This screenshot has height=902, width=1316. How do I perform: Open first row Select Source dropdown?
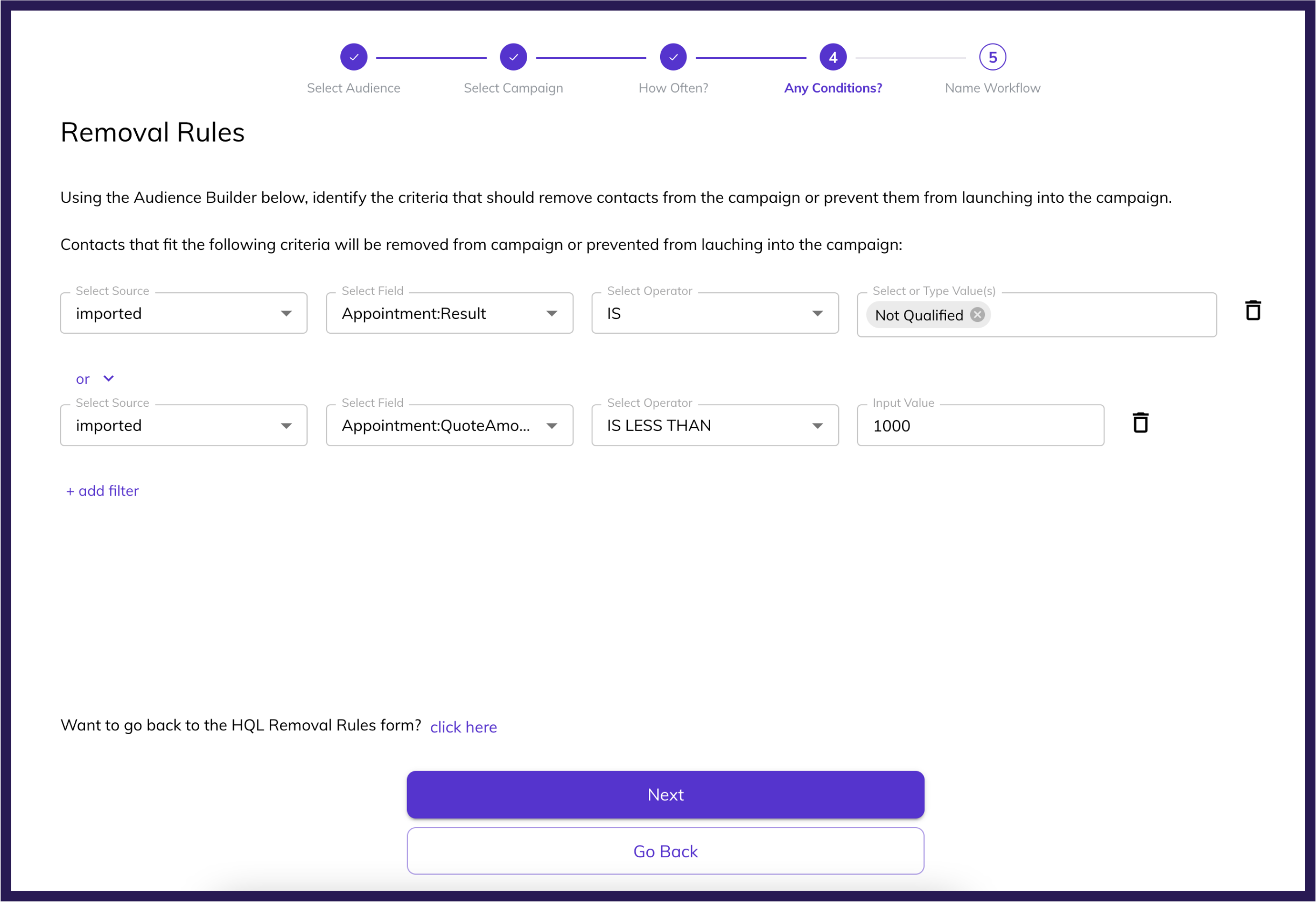pyautogui.click(x=184, y=313)
